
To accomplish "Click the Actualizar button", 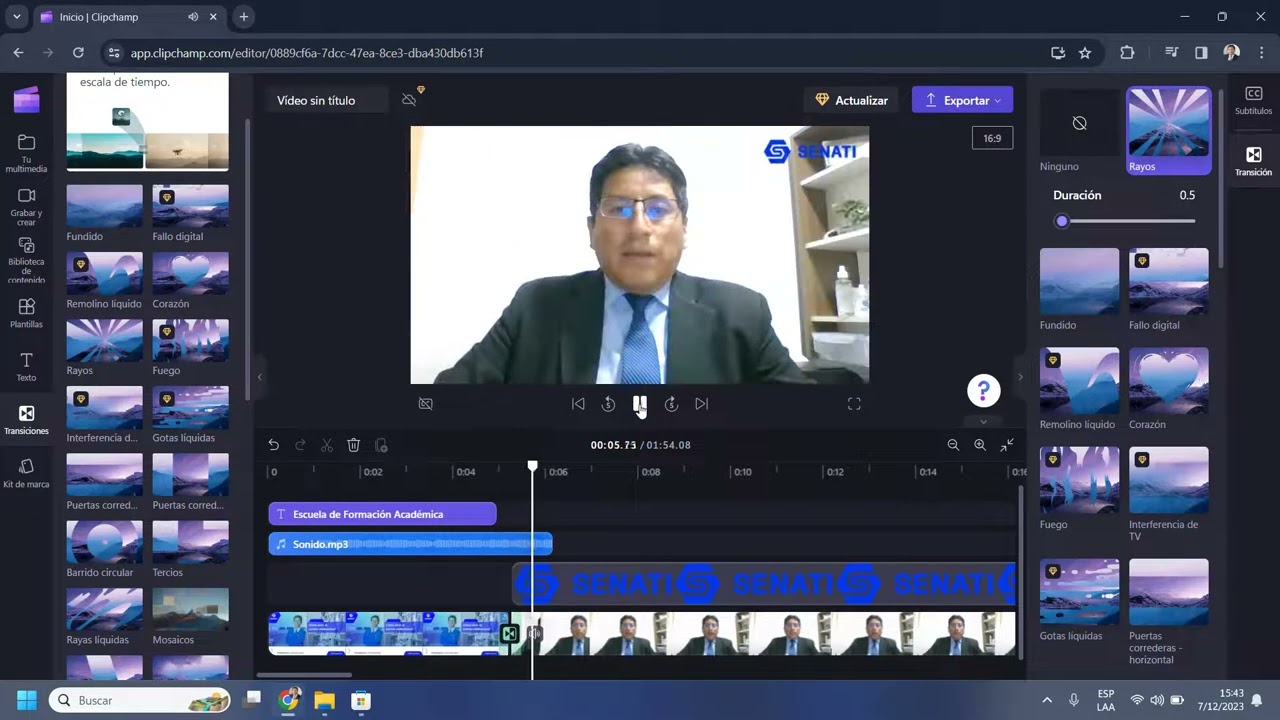I will pyautogui.click(x=852, y=100).
